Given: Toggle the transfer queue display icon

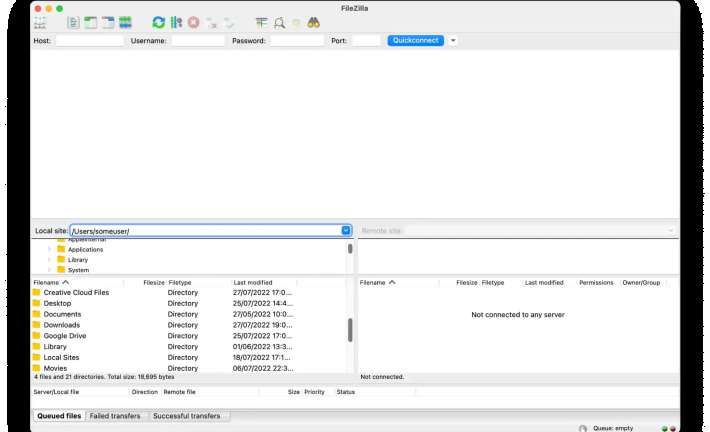Looking at the screenshot, I should (x=125, y=23).
